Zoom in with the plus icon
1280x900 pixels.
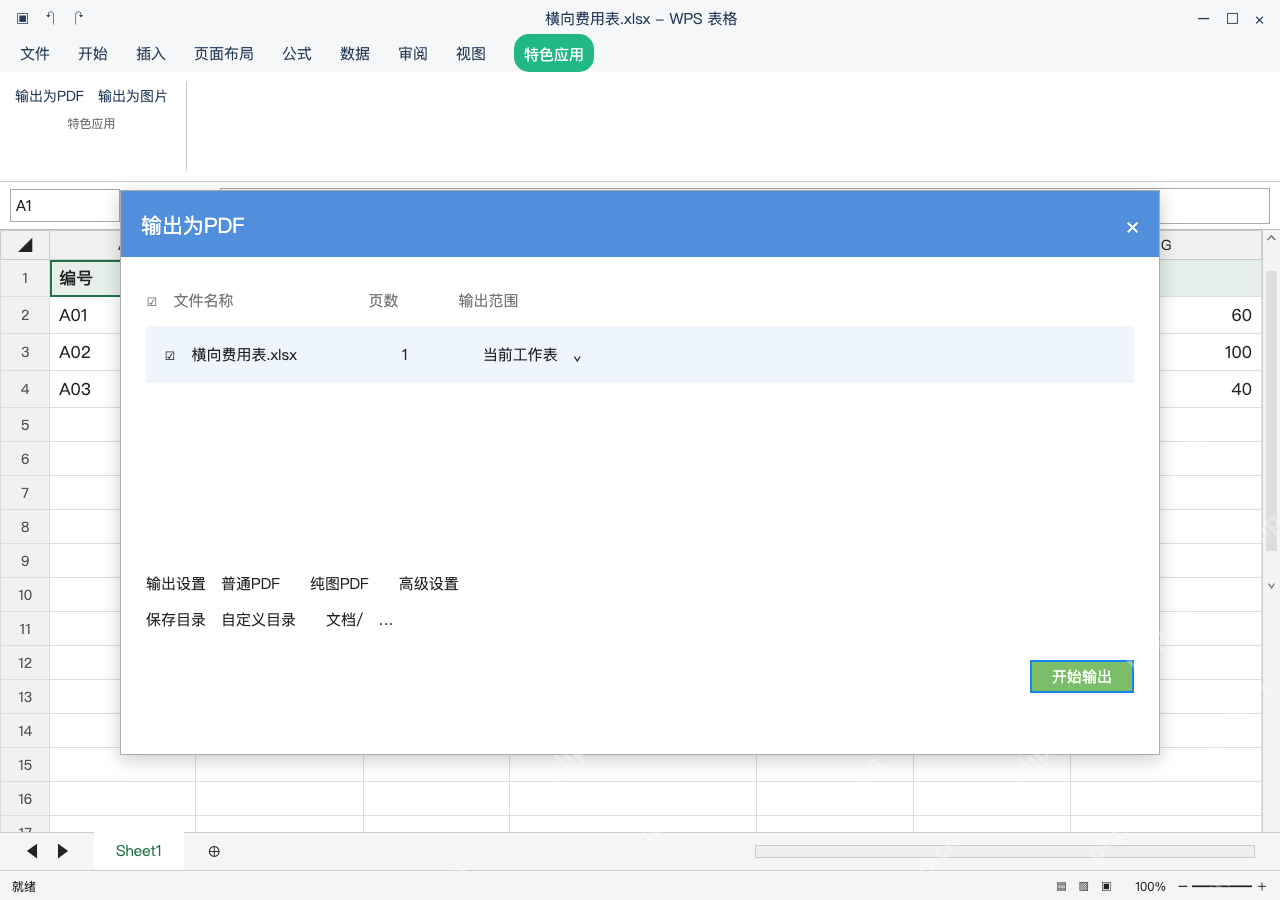point(1262,886)
